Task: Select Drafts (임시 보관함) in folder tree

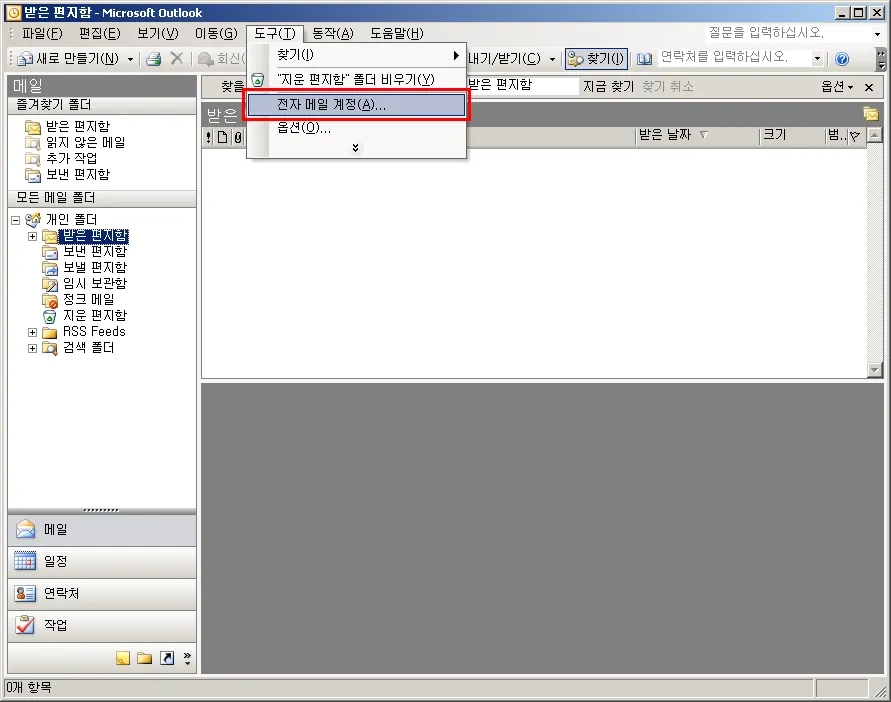Action: (85, 283)
